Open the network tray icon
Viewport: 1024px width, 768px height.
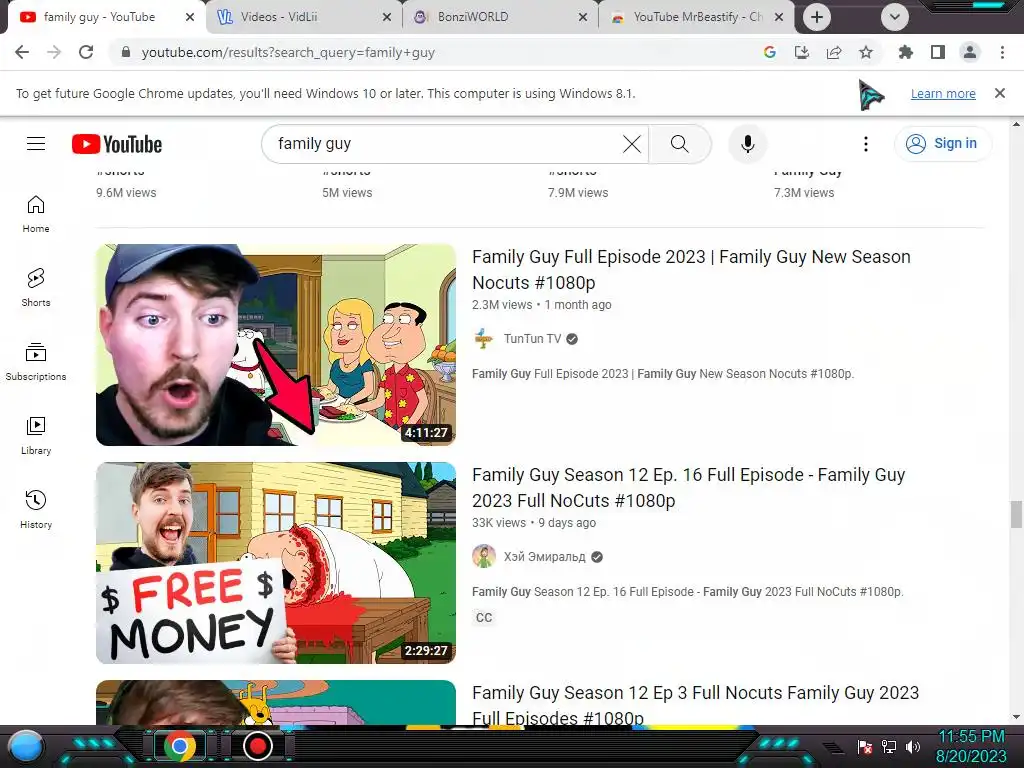tap(889, 746)
